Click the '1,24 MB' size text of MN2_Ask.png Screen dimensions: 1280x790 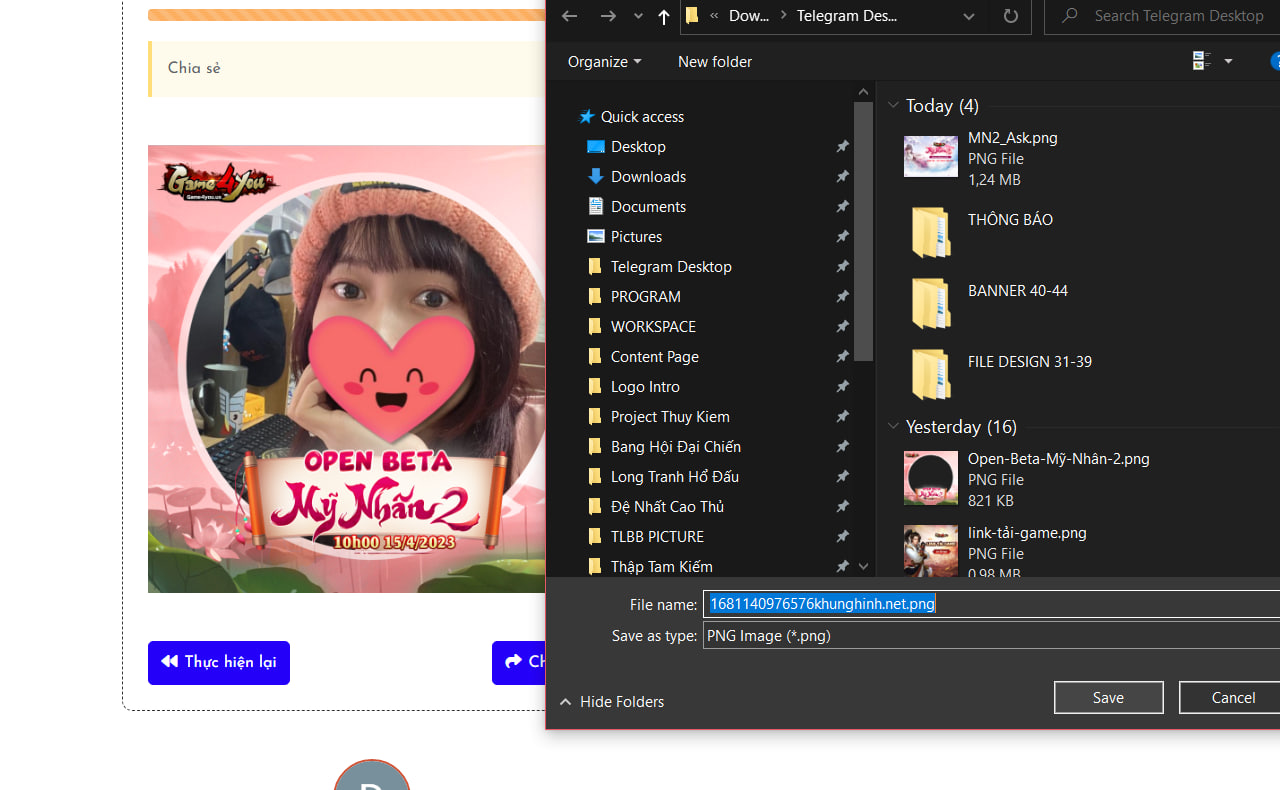pos(994,180)
